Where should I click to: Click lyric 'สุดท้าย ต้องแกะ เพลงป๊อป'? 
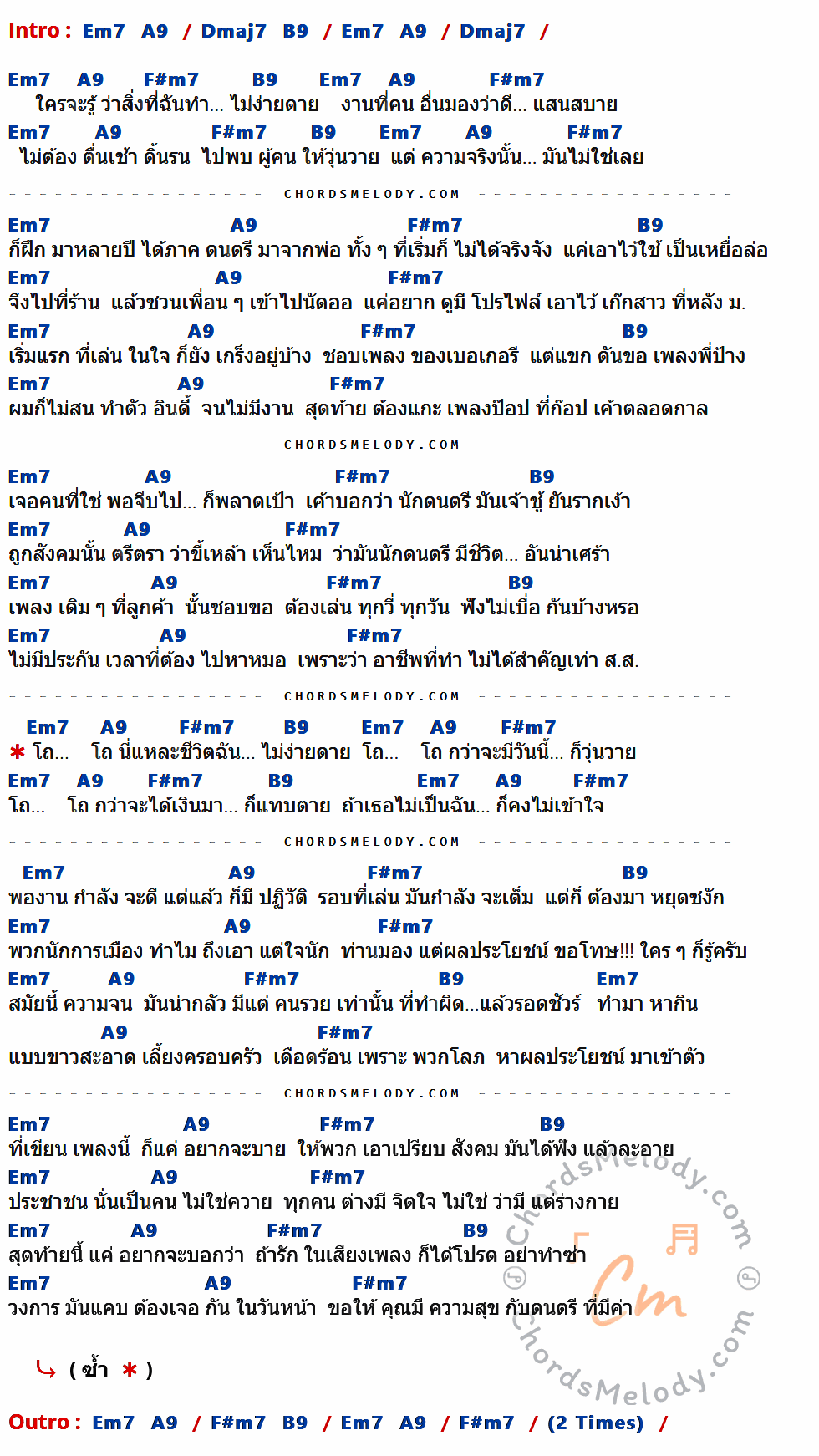point(417,409)
